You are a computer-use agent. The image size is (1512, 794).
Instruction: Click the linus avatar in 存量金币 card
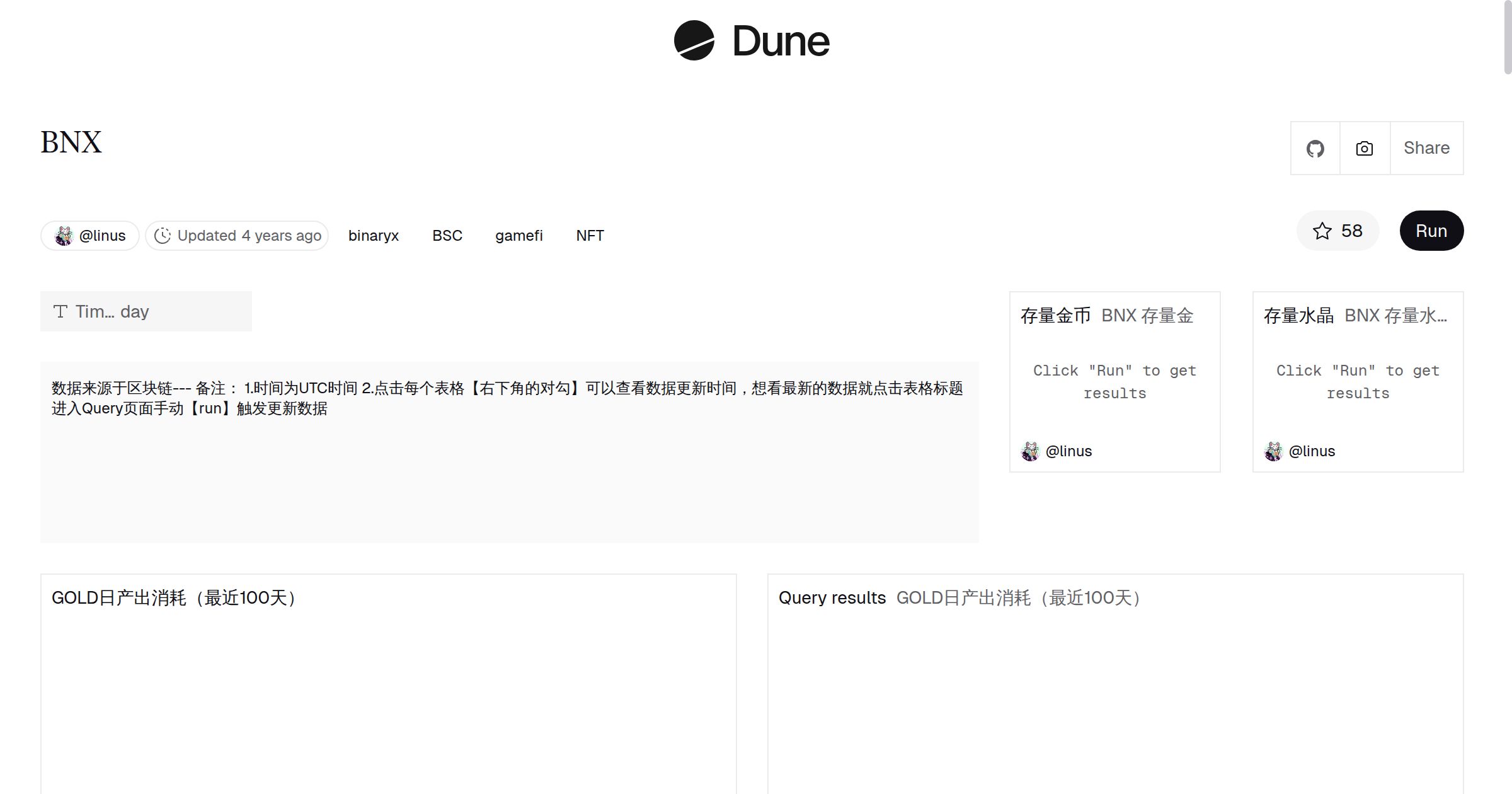point(1030,451)
